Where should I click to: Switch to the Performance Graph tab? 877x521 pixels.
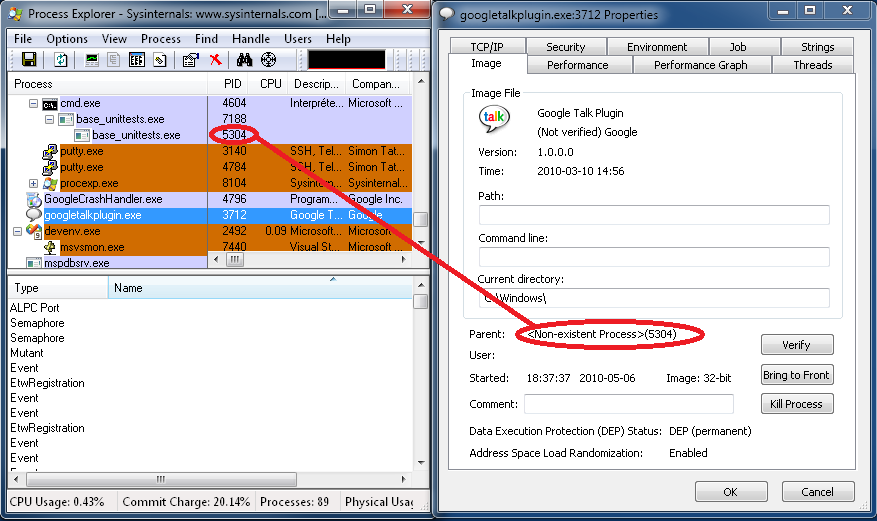click(701, 64)
